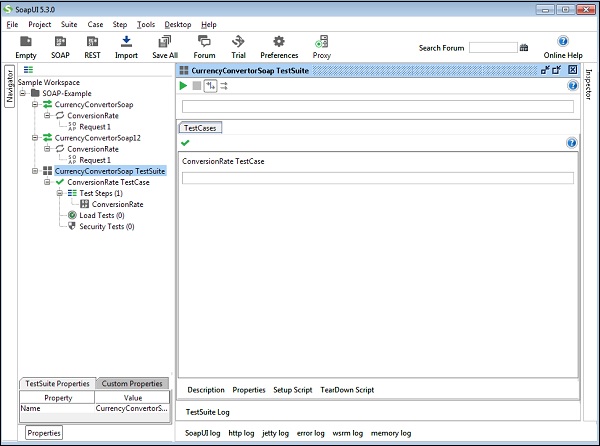Image resolution: width=600 pixels, height=446 pixels.
Task: Toggle parallel test case run mode
Action: point(224,86)
